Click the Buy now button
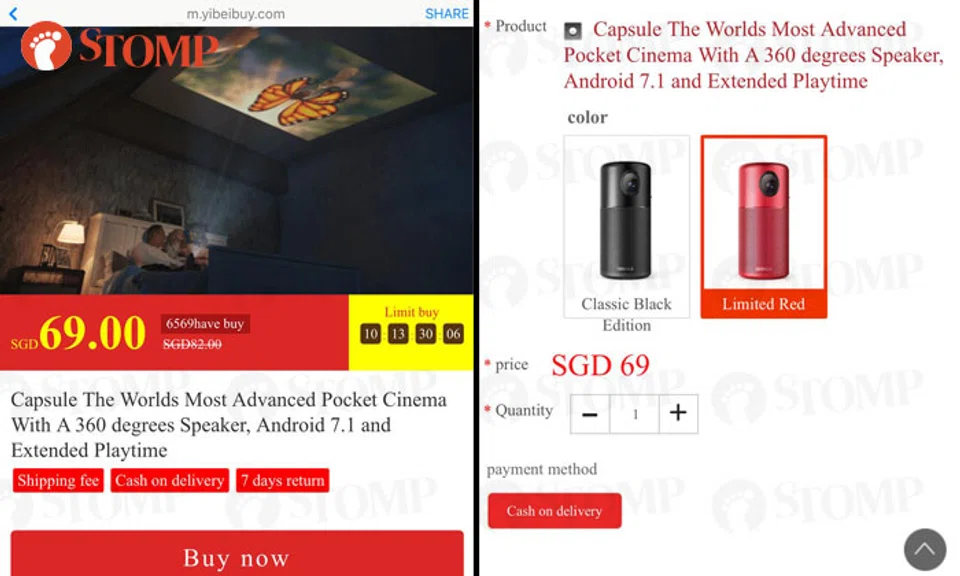Screen dimensions: 960x576 coord(237,555)
